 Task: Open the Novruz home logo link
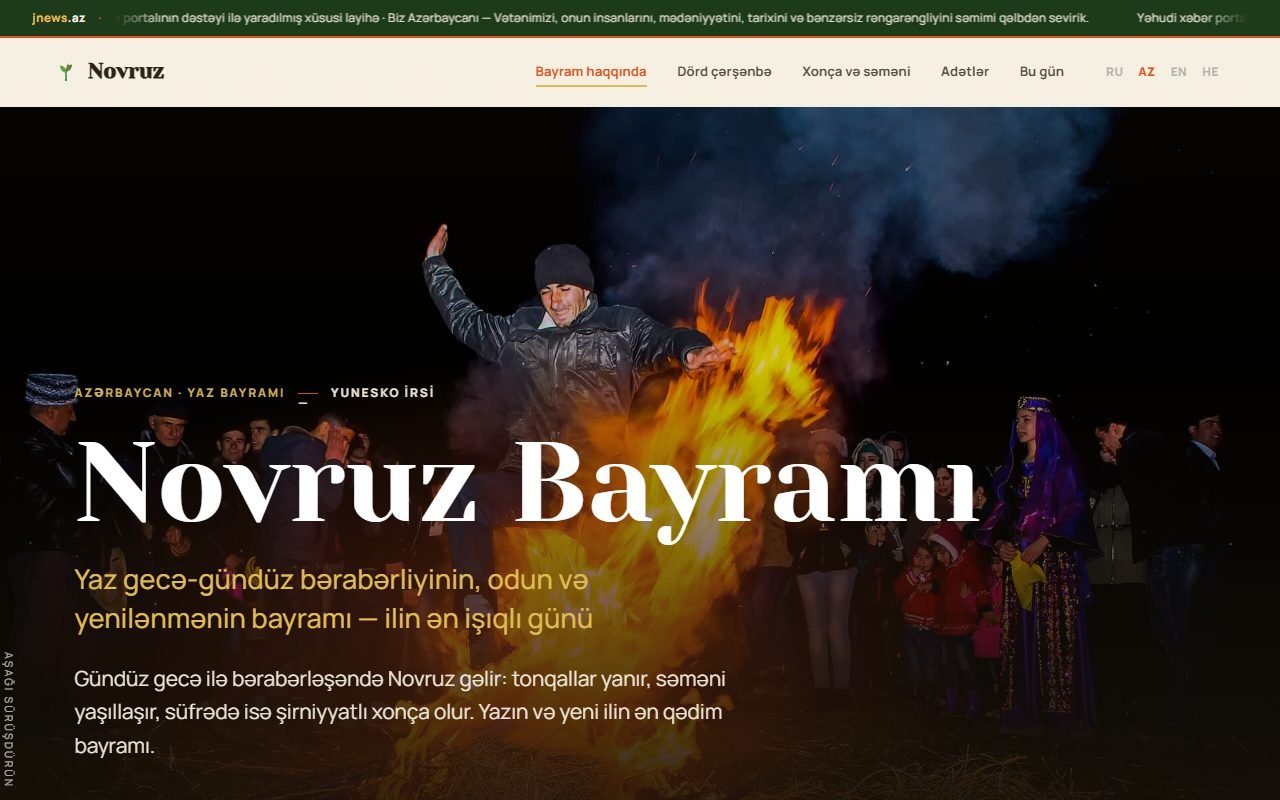tap(112, 72)
